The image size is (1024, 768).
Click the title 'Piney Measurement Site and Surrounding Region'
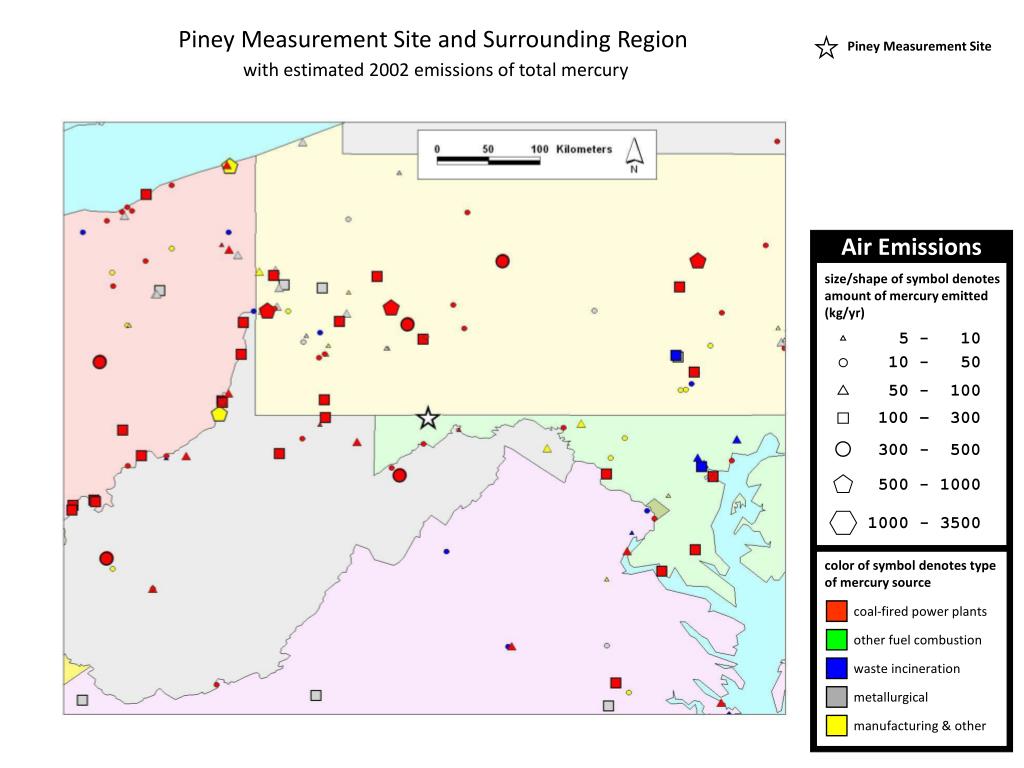point(433,39)
